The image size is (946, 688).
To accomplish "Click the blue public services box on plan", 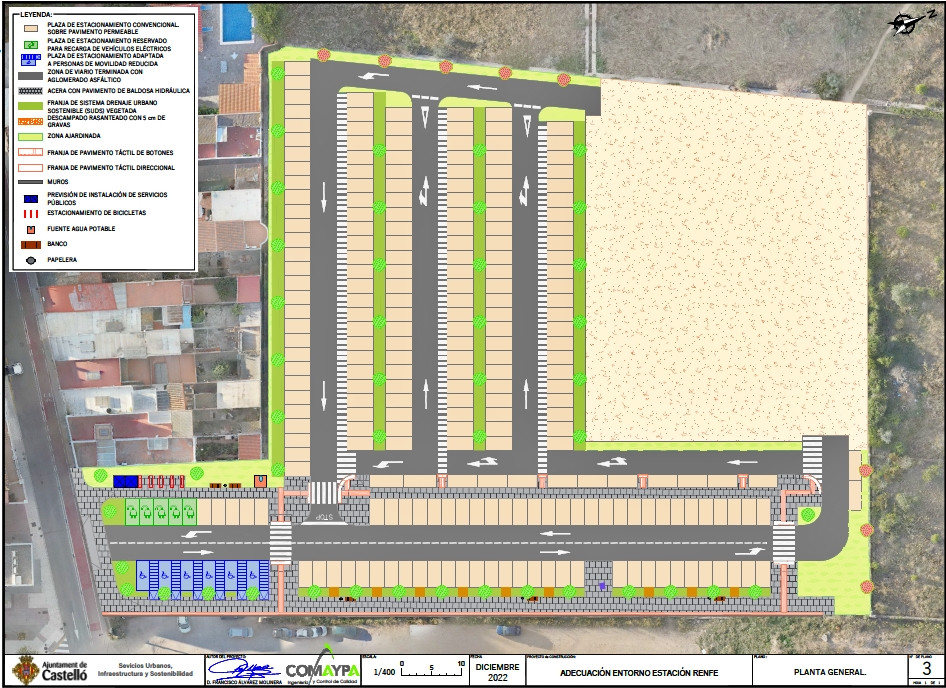I will point(125,482).
